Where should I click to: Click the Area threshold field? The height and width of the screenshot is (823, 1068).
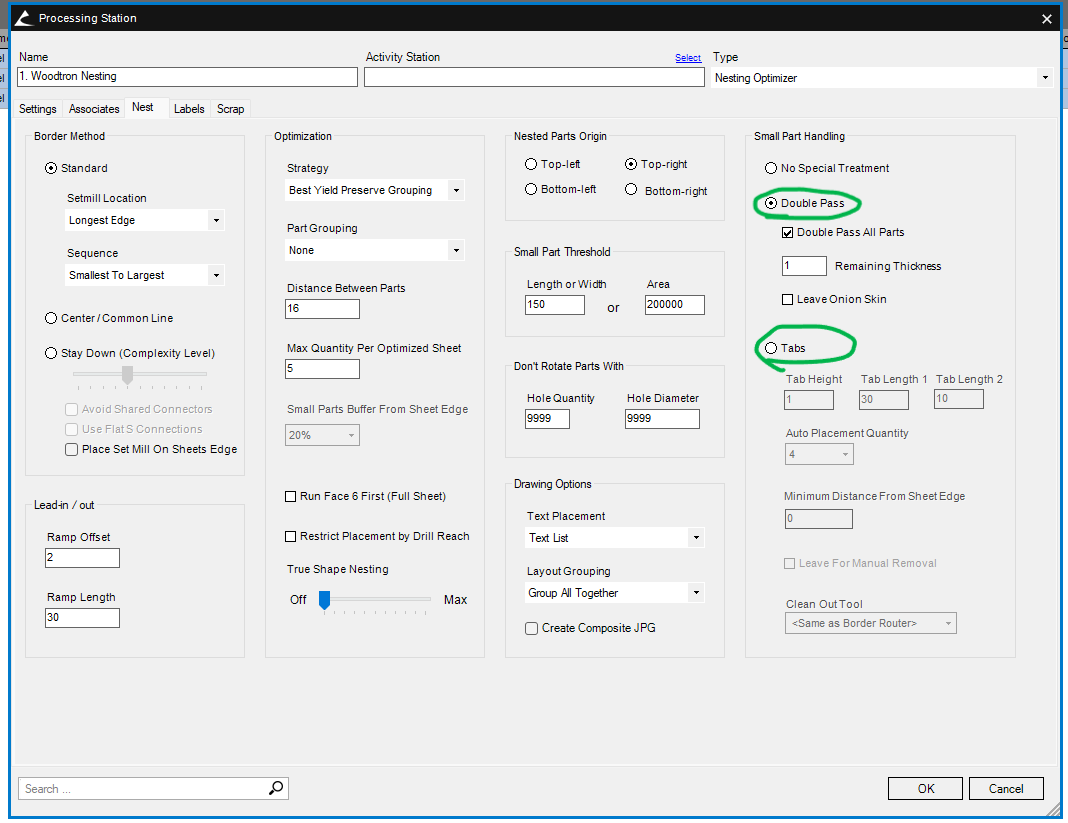[x=674, y=305]
